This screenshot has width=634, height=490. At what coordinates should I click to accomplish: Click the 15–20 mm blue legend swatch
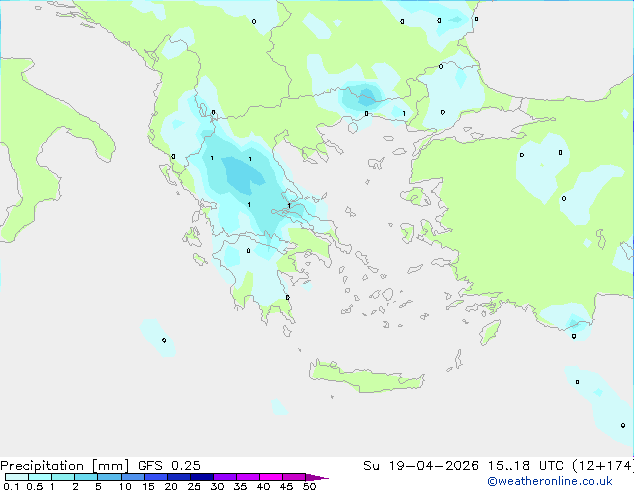tap(155, 477)
